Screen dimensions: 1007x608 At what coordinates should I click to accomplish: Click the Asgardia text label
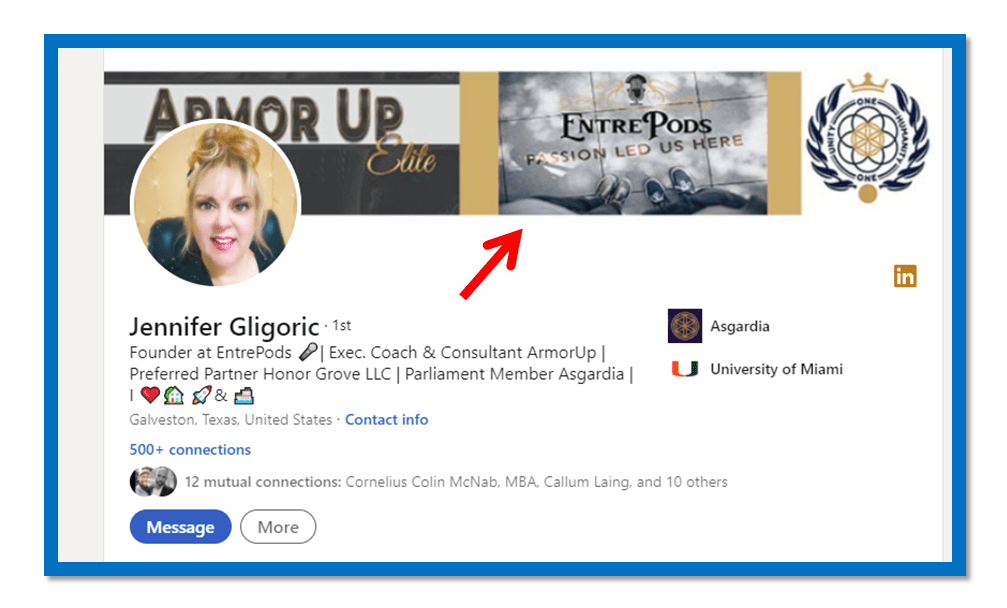click(x=741, y=326)
